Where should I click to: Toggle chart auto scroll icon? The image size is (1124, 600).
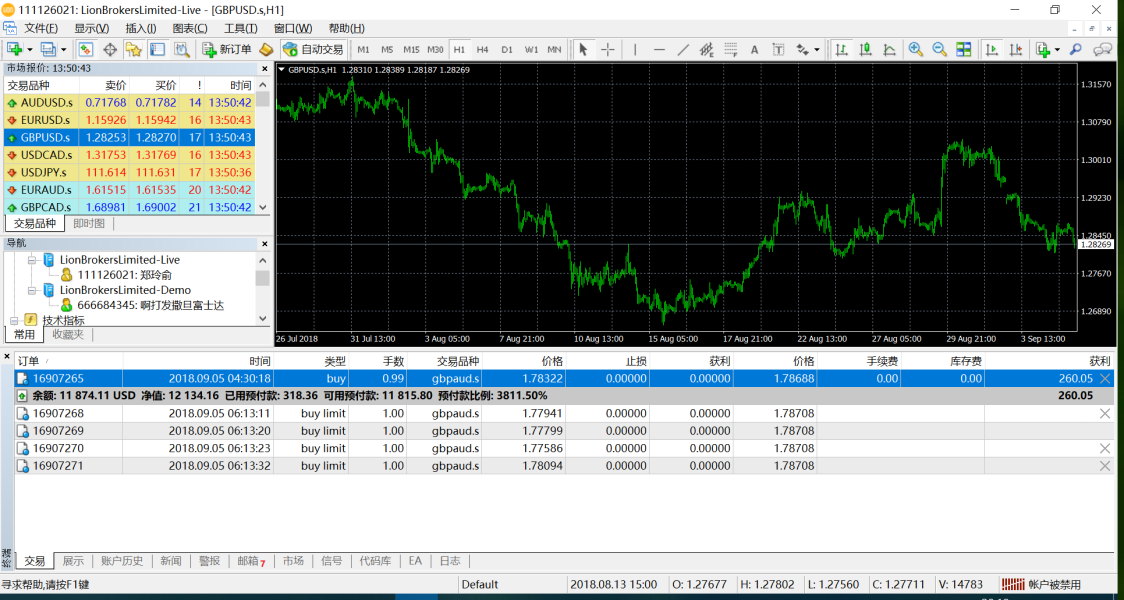tap(992, 49)
